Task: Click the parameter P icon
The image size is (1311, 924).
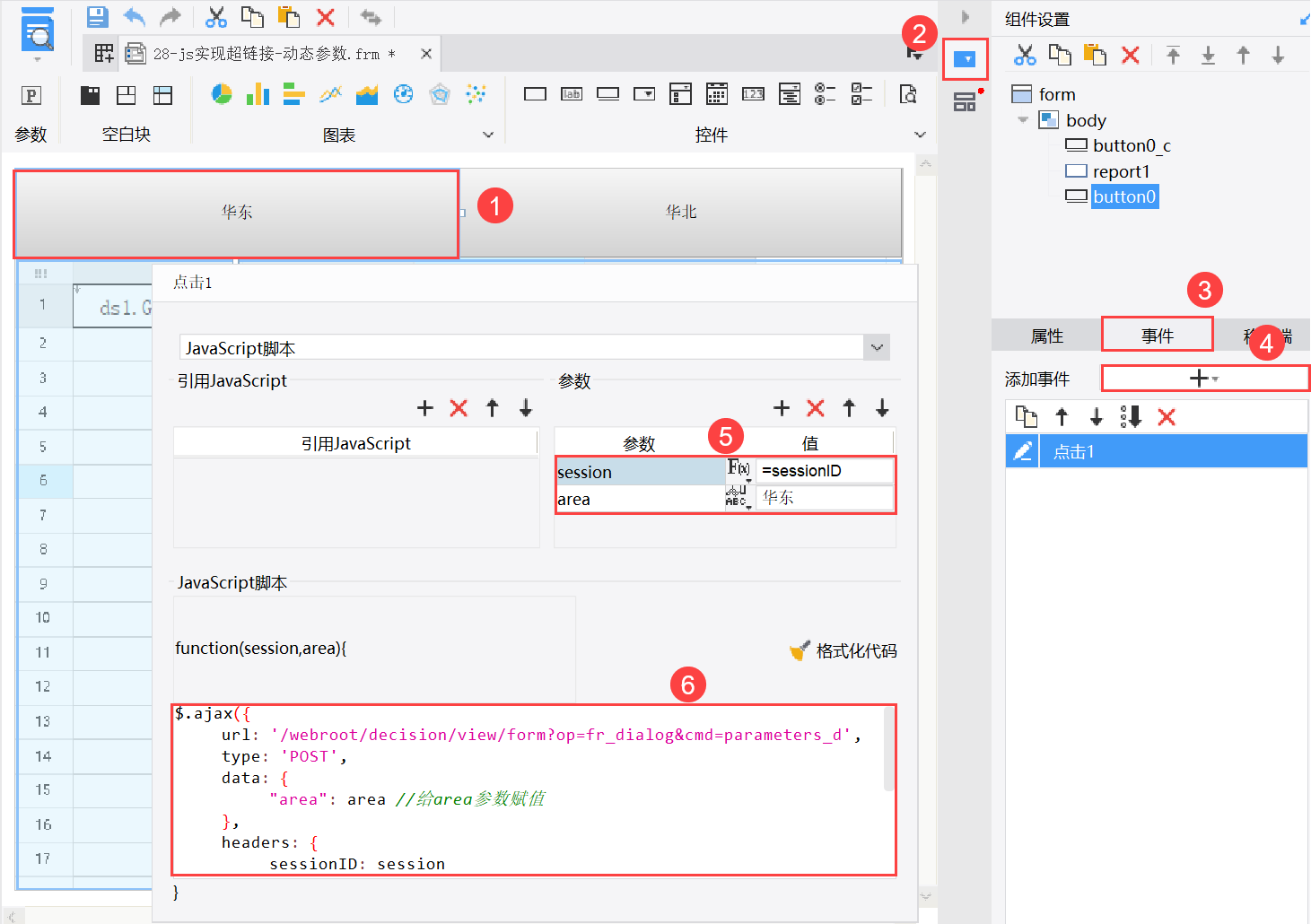Action: [31, 95]
